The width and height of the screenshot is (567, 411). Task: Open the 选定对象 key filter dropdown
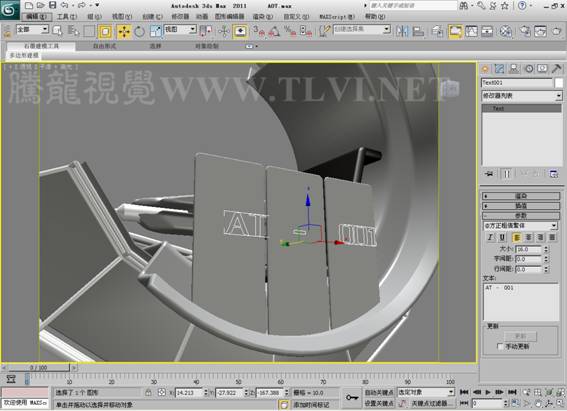[x=426, y=392]
